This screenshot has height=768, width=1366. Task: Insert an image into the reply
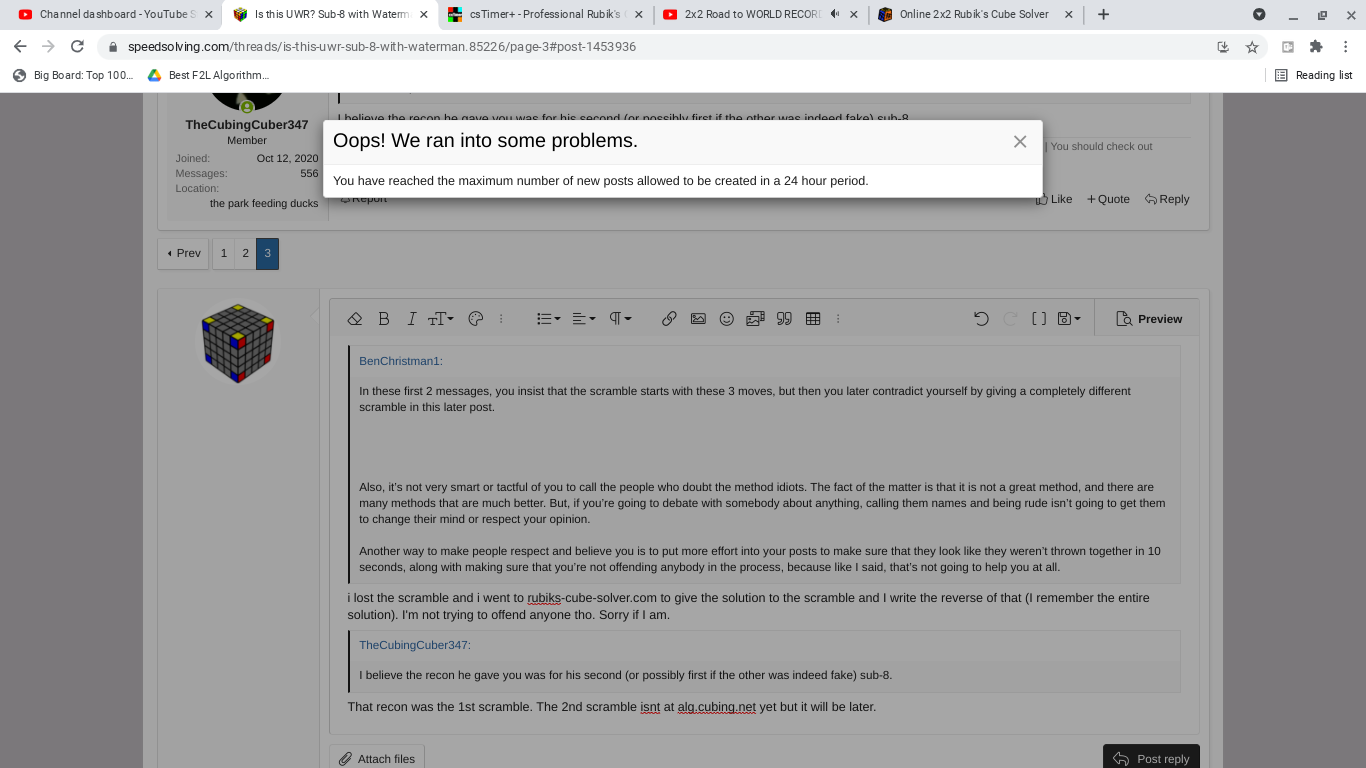698,319
